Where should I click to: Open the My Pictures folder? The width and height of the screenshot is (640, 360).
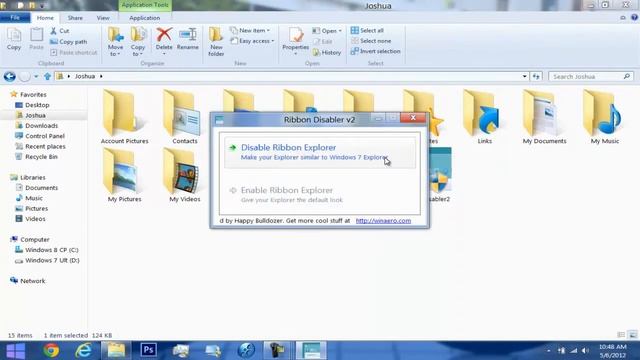(x=124, y=176)
